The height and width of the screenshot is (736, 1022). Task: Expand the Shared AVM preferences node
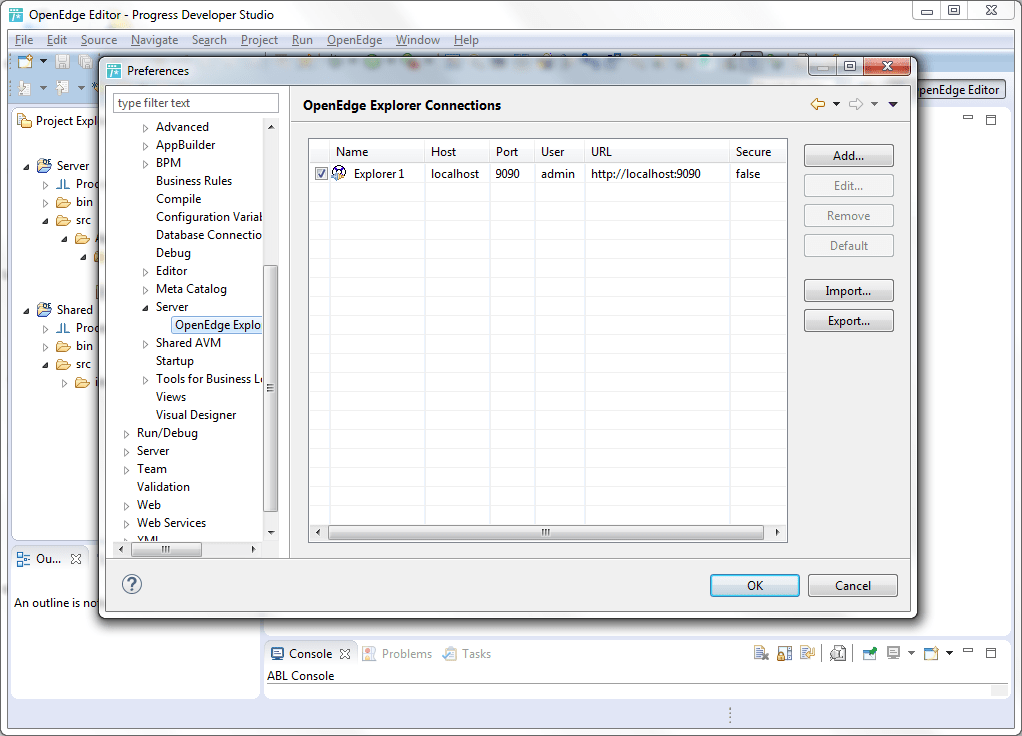[x=145, y=344]
